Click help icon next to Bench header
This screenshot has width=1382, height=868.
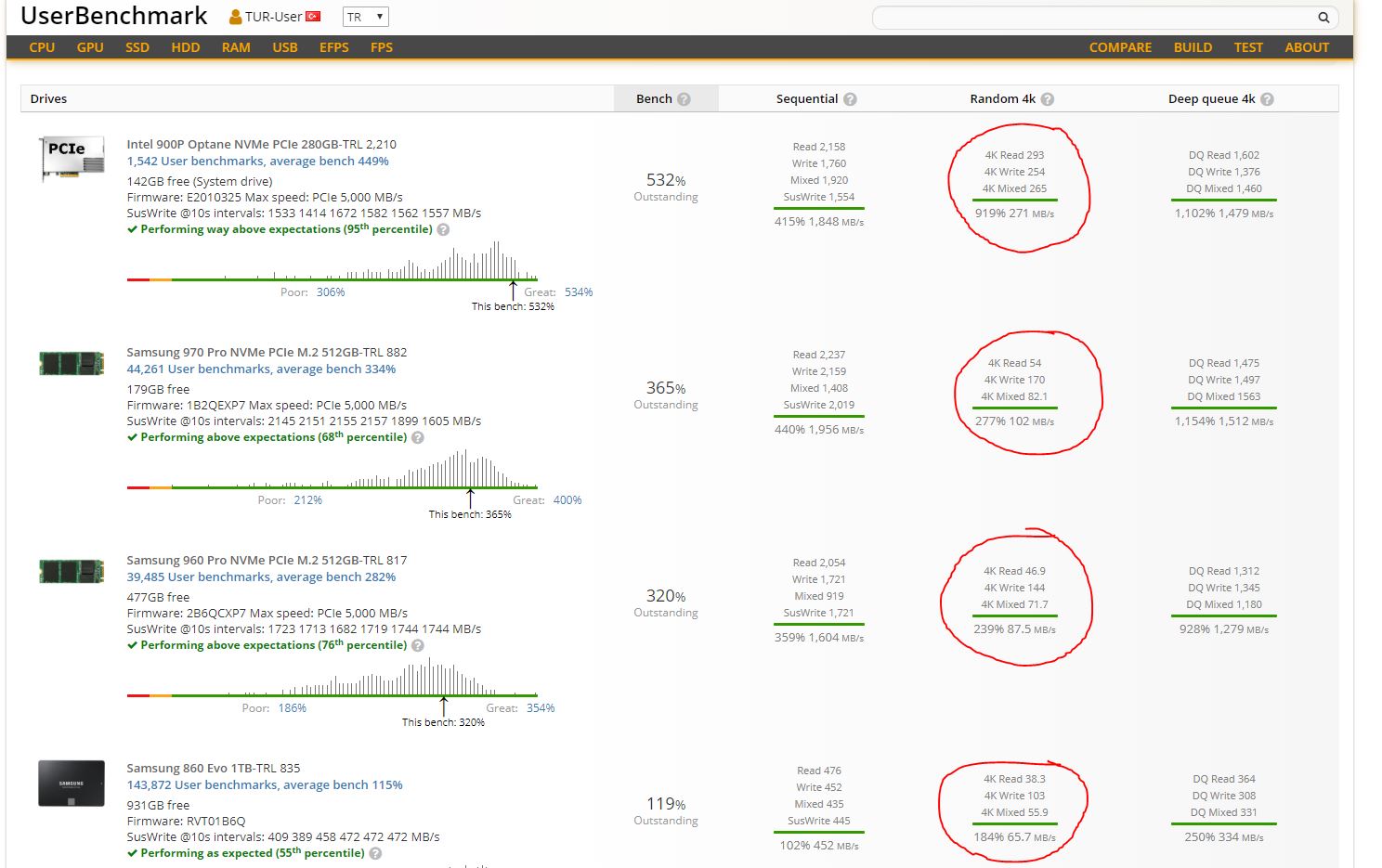click(684, 99)
